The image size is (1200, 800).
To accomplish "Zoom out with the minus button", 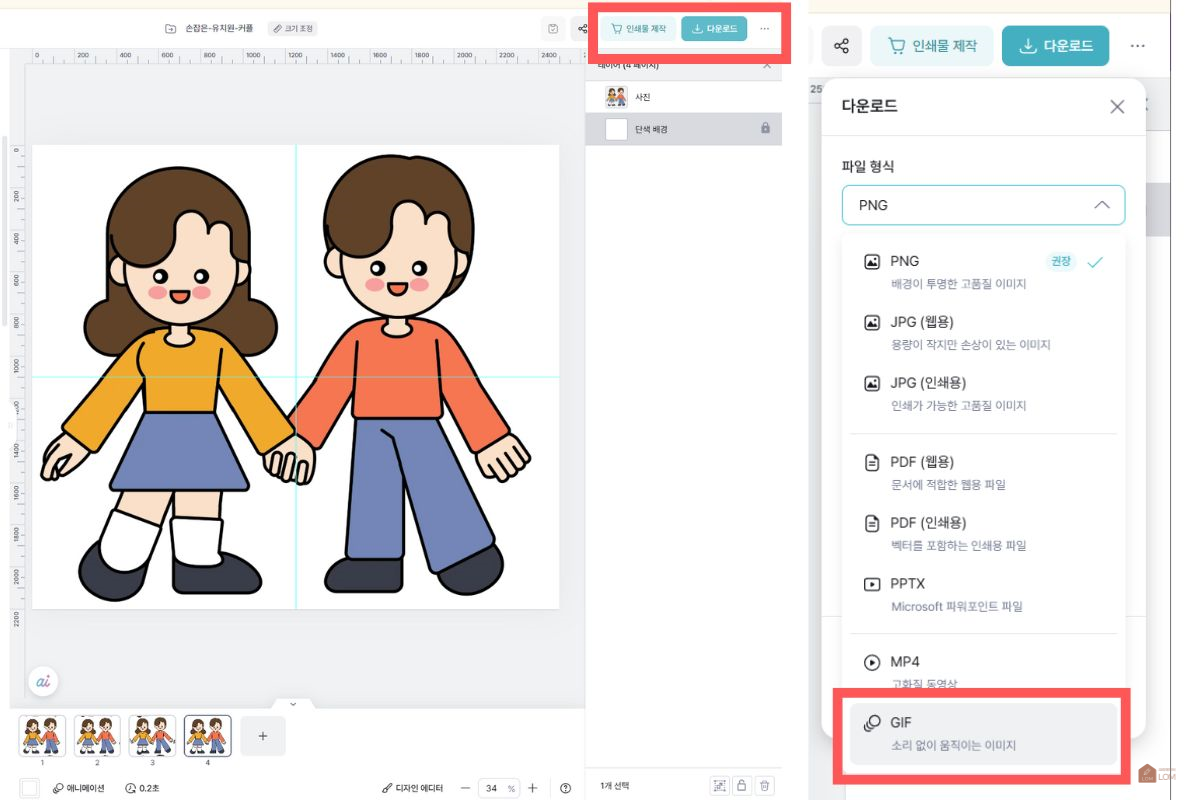I will (464, 788).
